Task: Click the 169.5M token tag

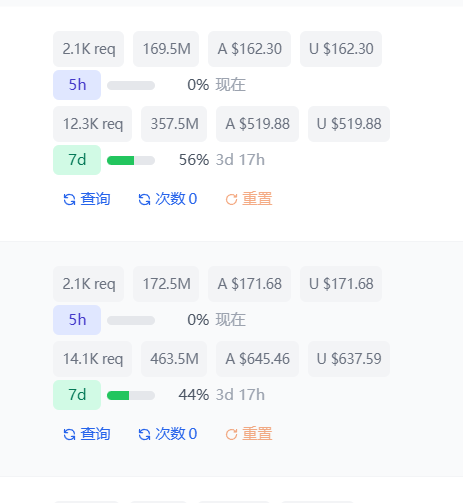Action: [x=166, y=49]
